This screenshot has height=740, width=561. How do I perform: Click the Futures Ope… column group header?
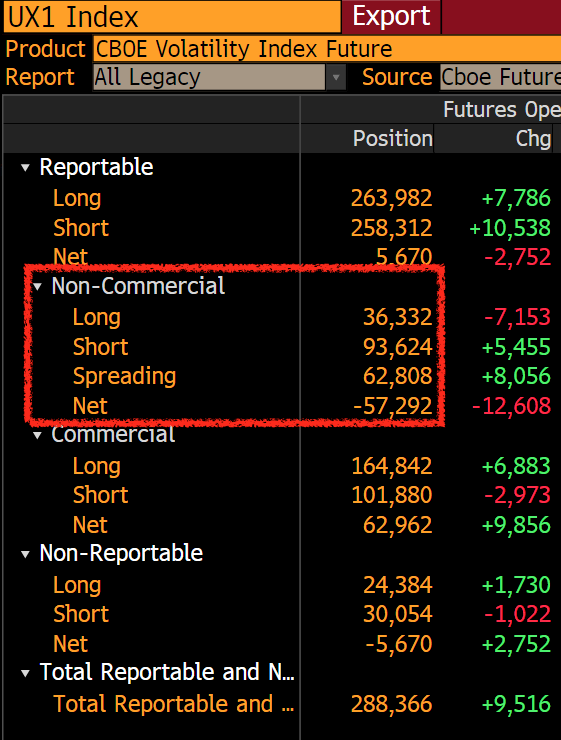coord(502,110)
